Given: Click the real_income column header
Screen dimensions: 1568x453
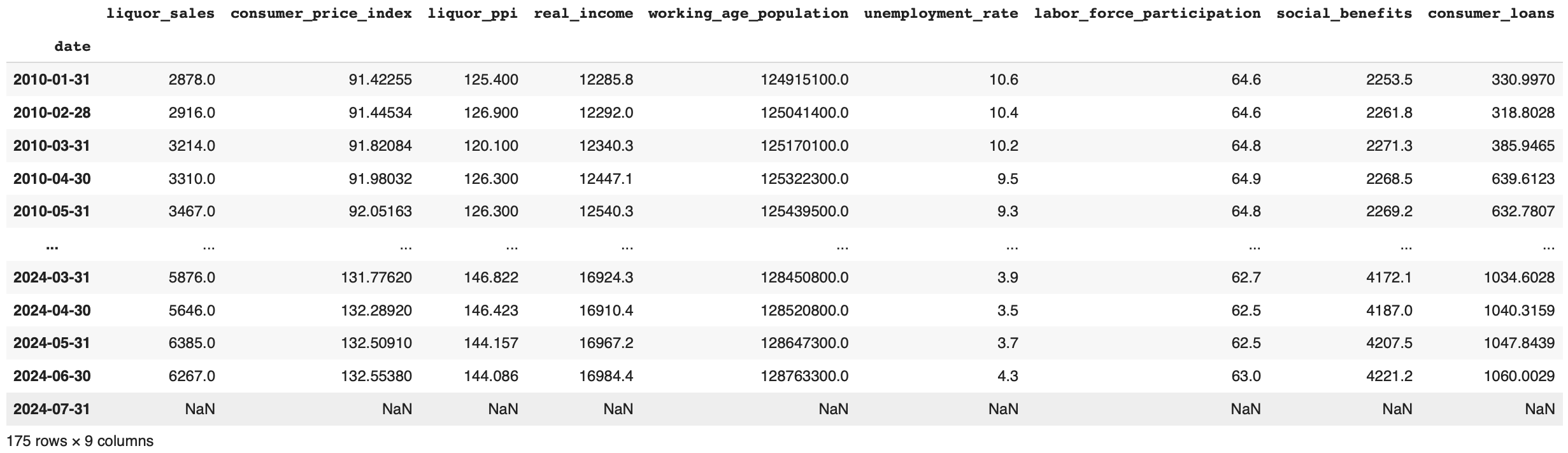Looking at the screenshot, I should pos(583,13).
